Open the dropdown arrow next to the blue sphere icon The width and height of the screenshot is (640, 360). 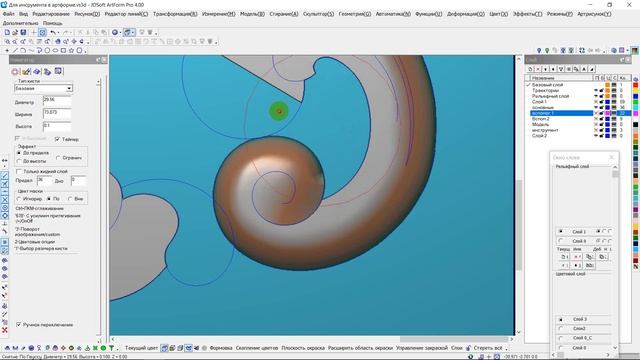[120, 33]
